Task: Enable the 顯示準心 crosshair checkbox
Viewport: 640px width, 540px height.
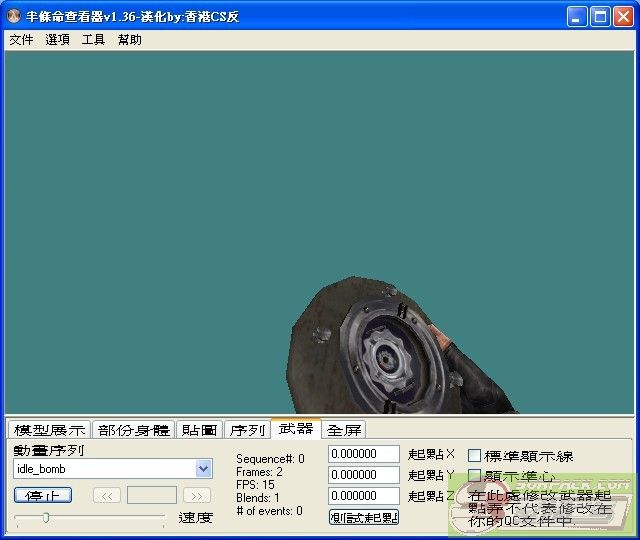Action: [x=474, y=475]
